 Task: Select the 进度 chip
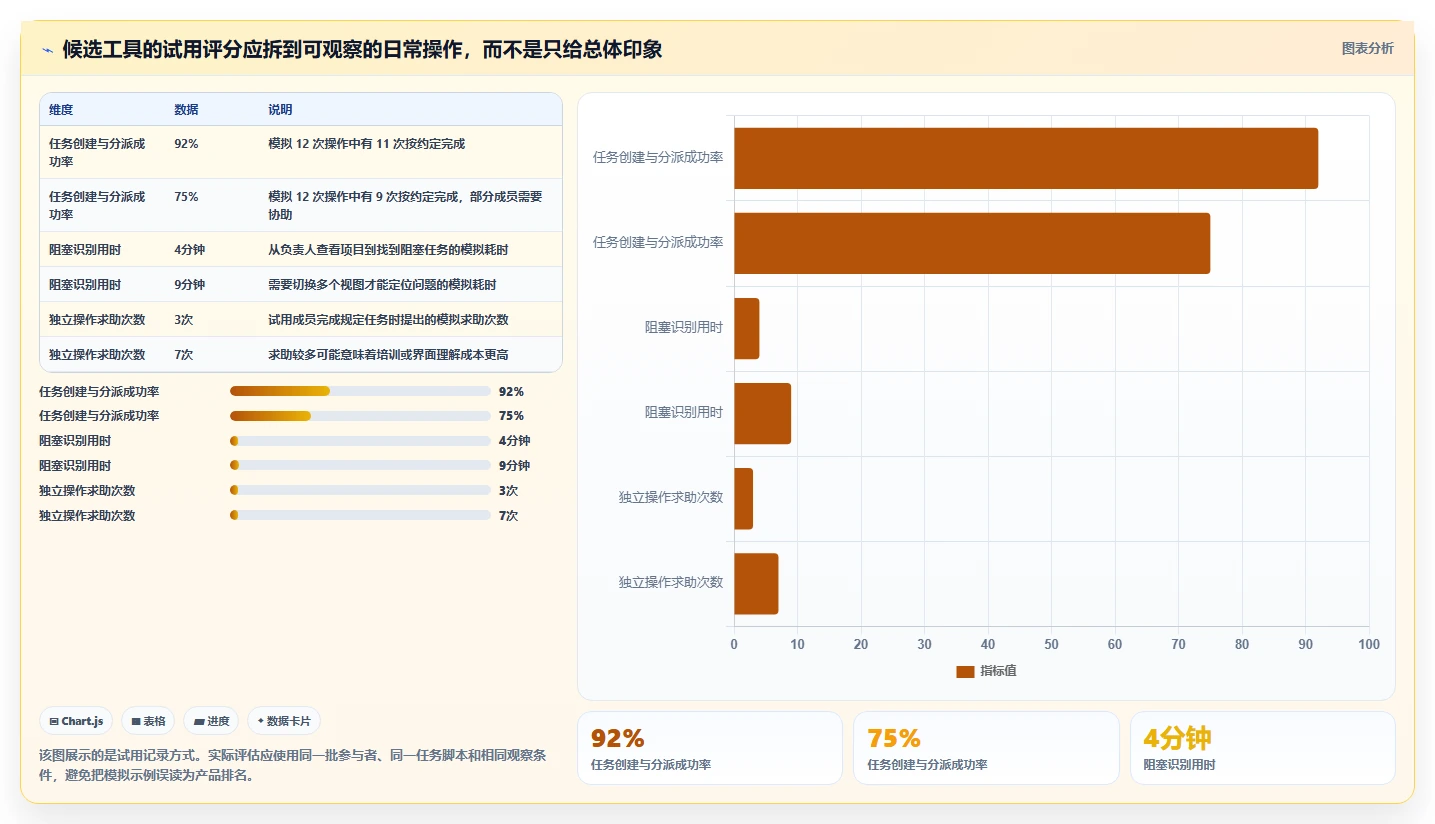coord(211,721)
